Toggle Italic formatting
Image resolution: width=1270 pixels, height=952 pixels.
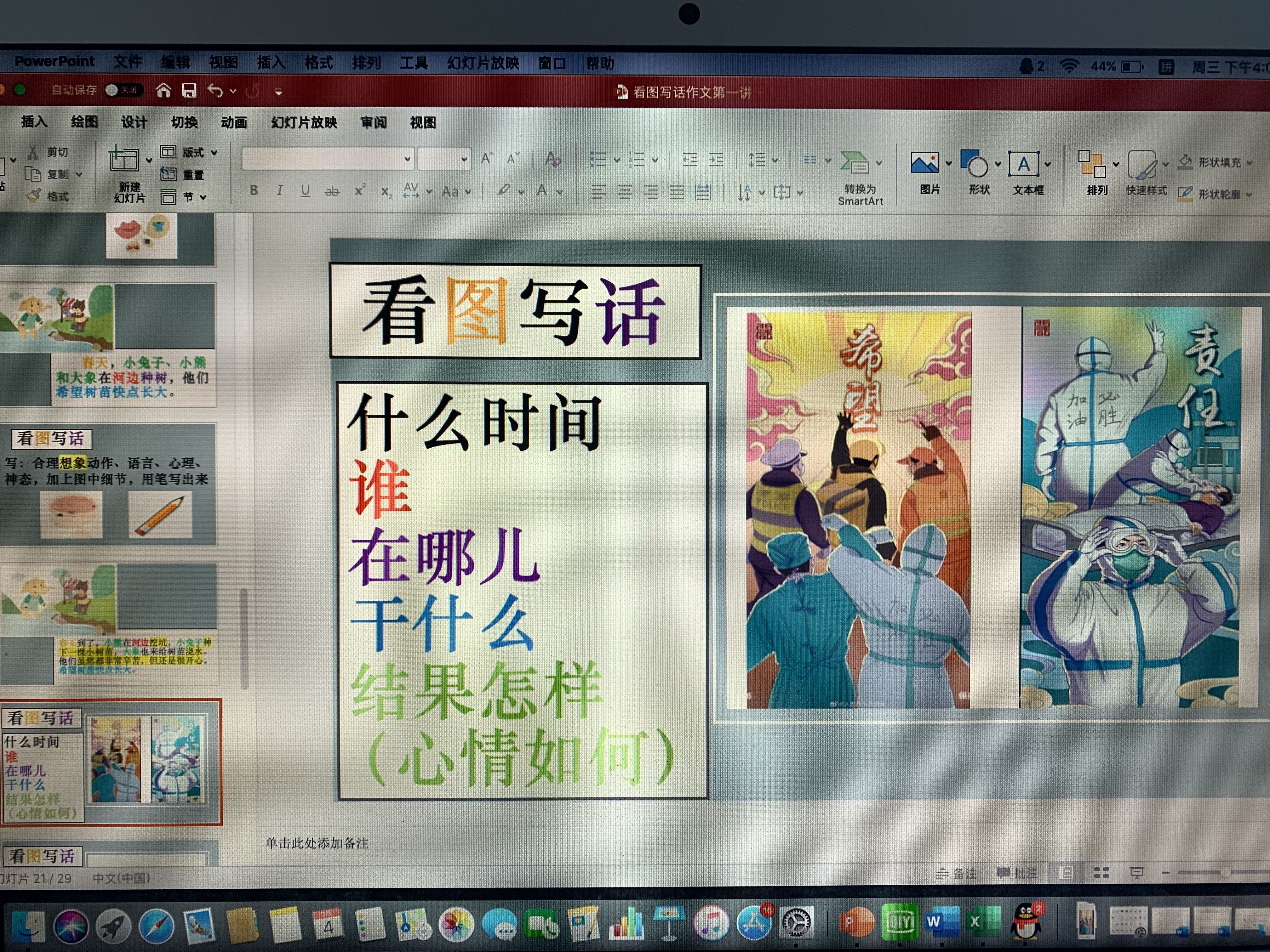point(279,190)
